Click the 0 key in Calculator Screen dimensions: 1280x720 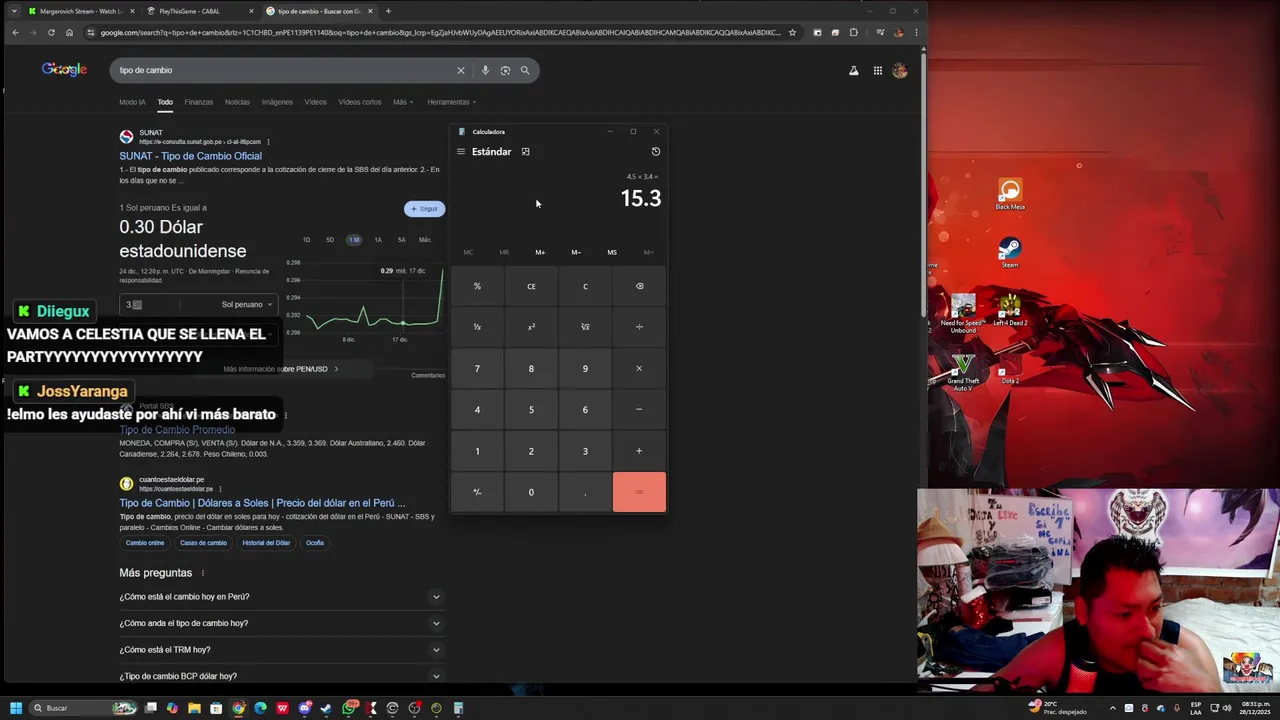tap(531, 492)
